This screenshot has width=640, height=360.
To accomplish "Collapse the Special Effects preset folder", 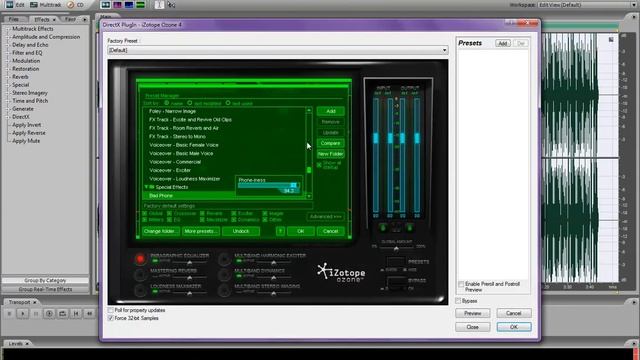I will tap(146, 187).
